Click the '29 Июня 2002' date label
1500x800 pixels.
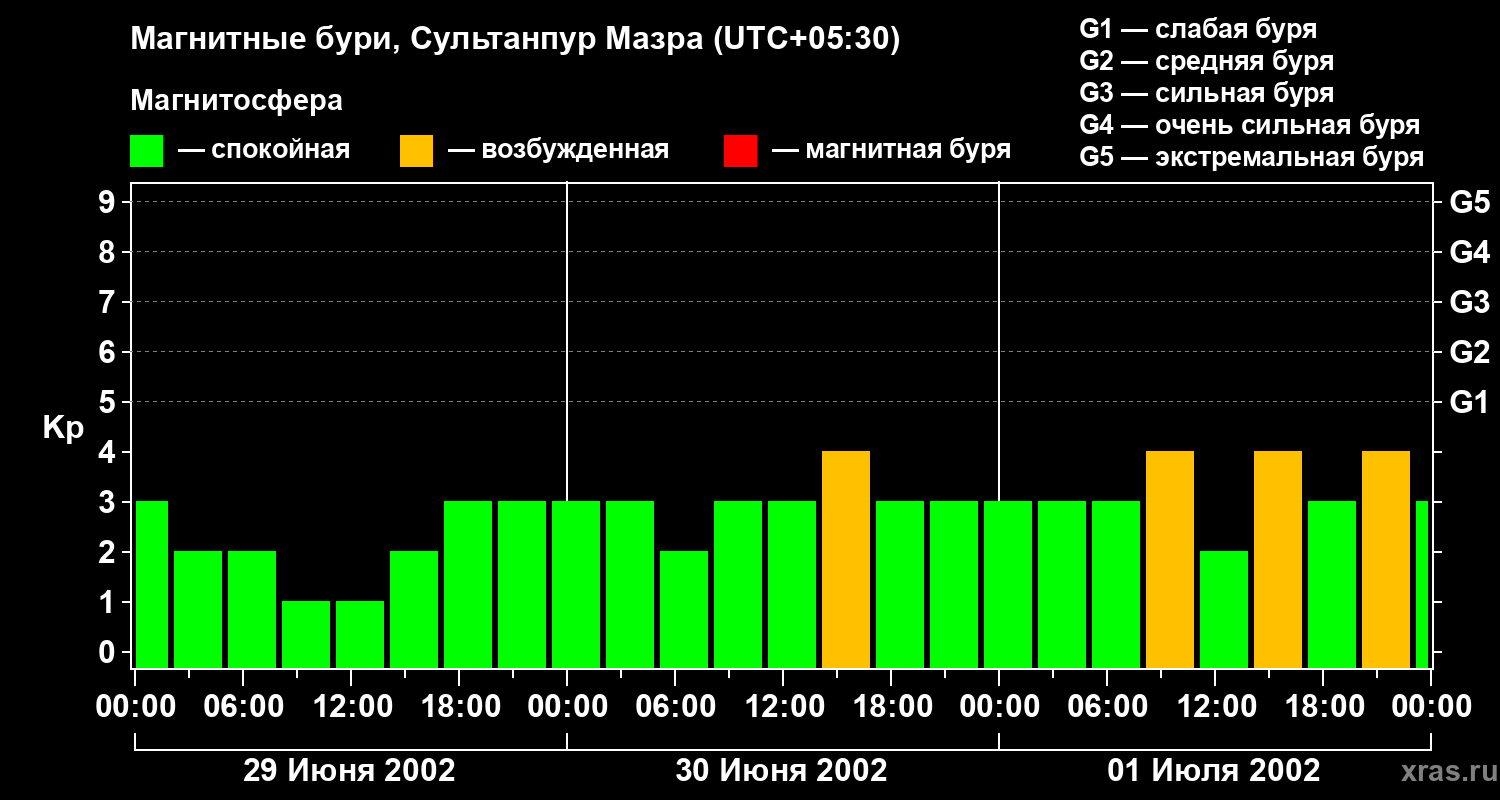(x=350, y=771)
